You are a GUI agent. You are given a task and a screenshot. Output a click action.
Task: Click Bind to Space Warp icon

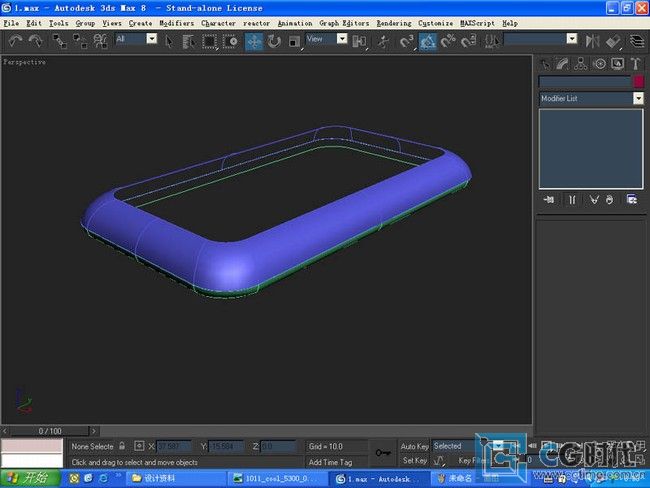100,41
